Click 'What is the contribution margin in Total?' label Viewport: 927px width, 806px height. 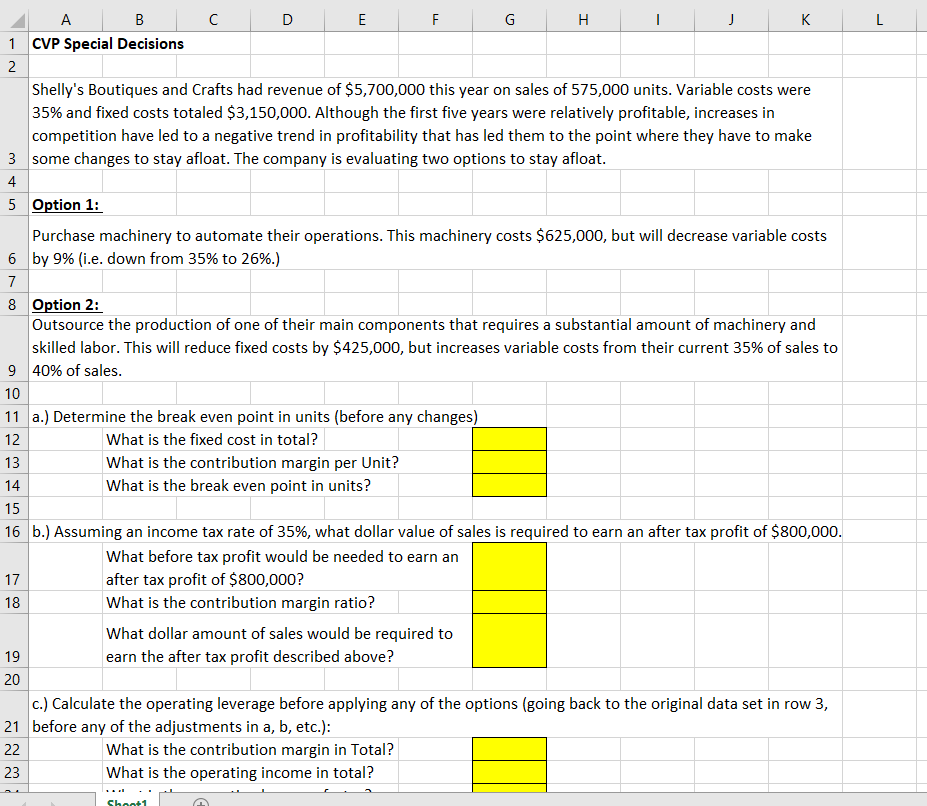[249, 749]
